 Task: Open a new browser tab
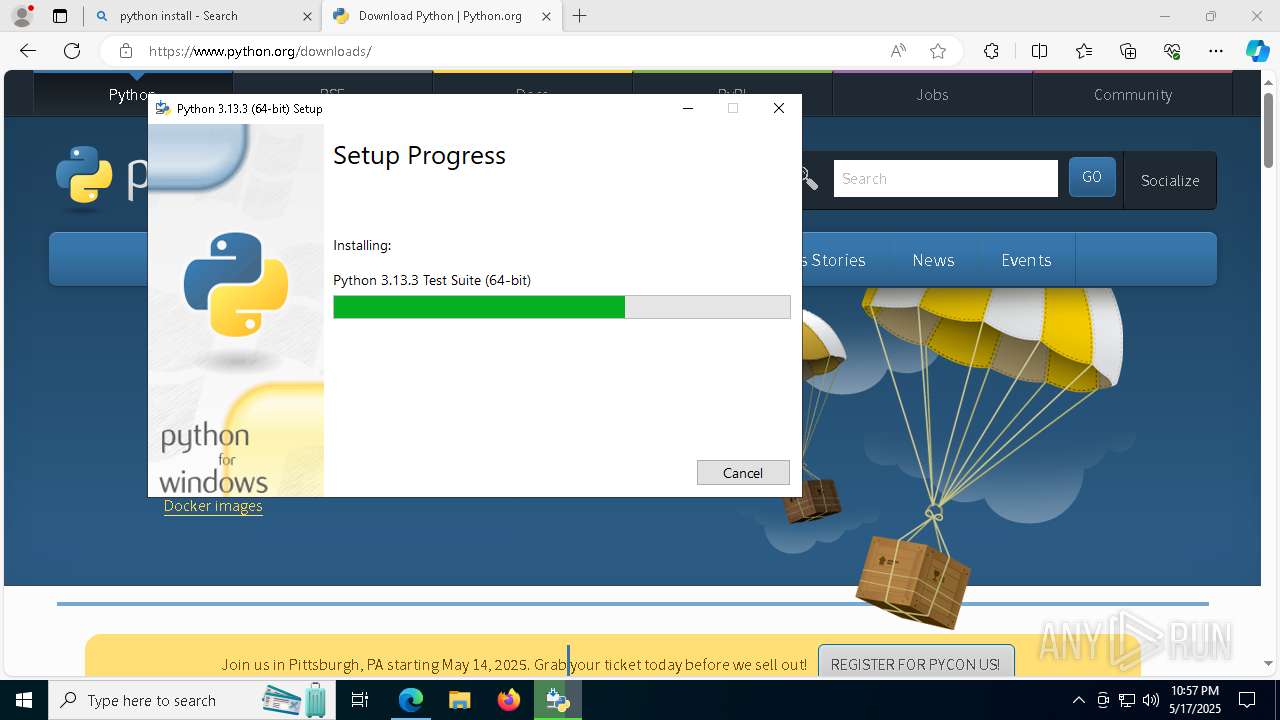[579, 16]
